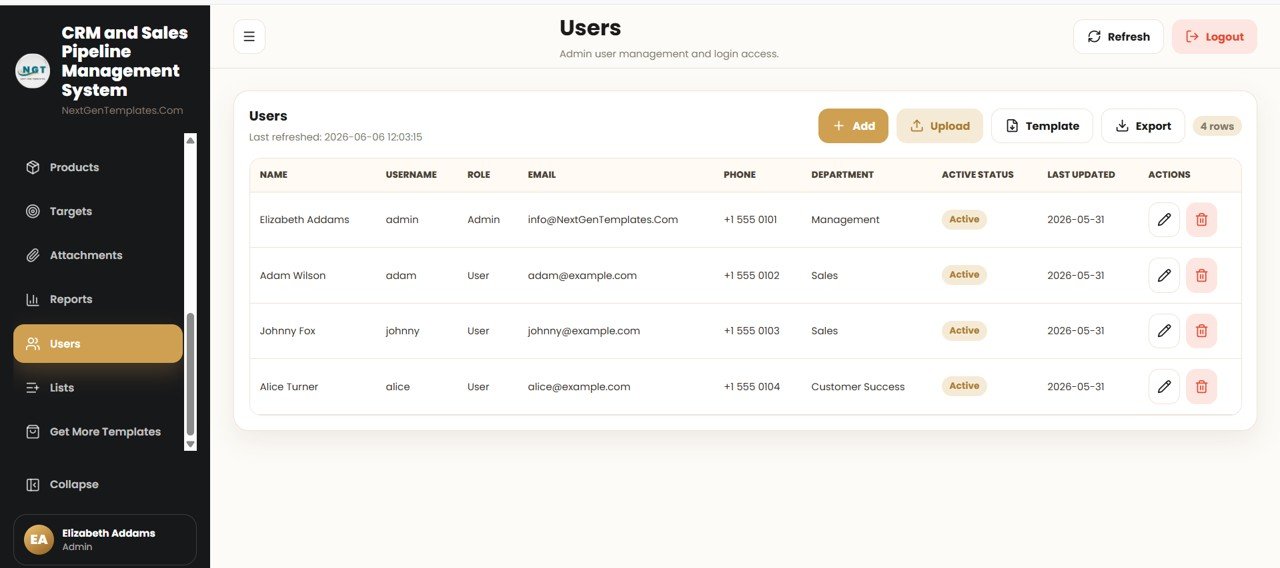Viewport: 1280px width, 568px height.
Task: Open the hamburger menu toggle
Action: 249,37
